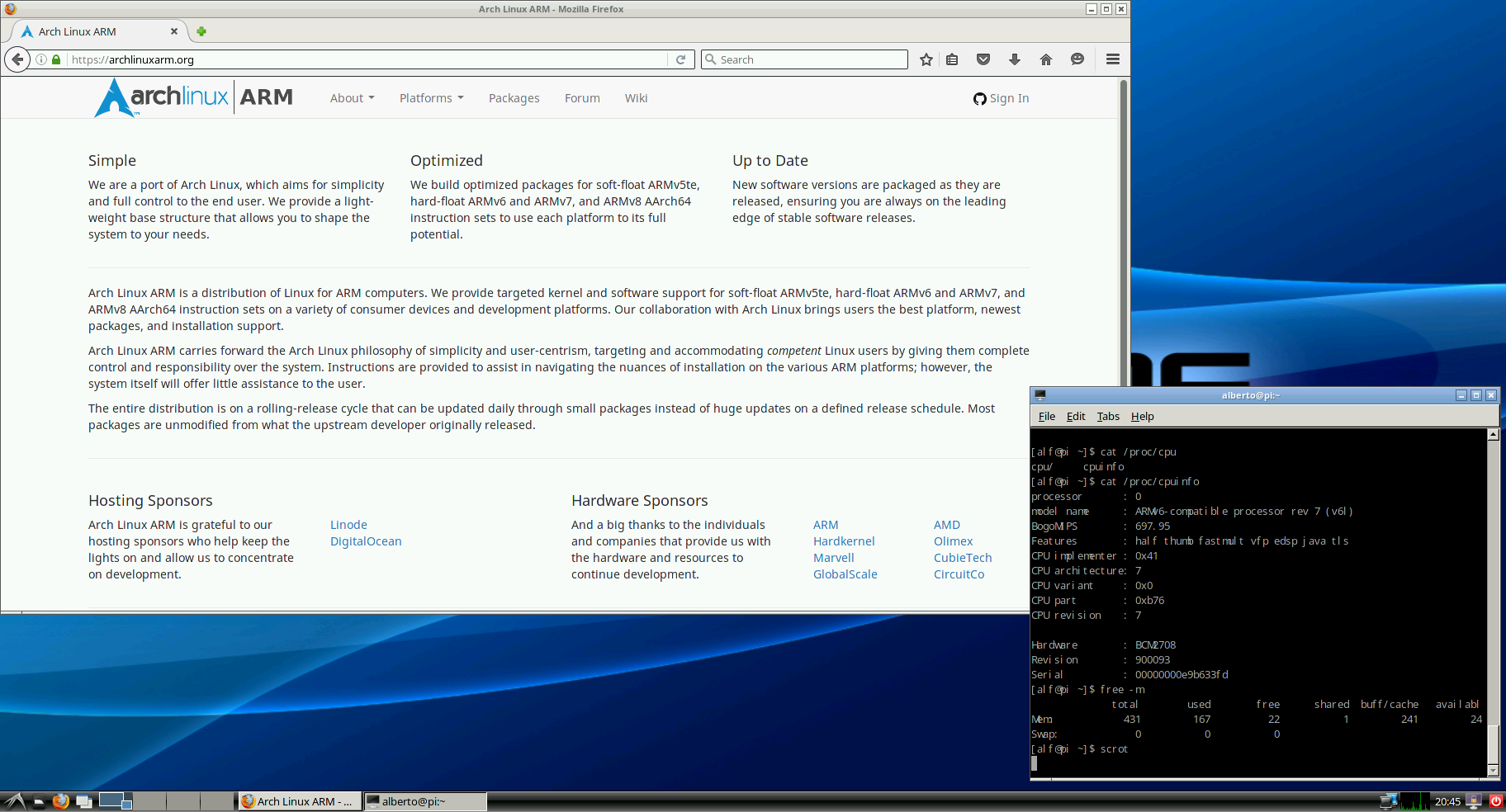Reload the page with refresh icon
This screenshot has width=1506, height=812.
pos(681,59)
